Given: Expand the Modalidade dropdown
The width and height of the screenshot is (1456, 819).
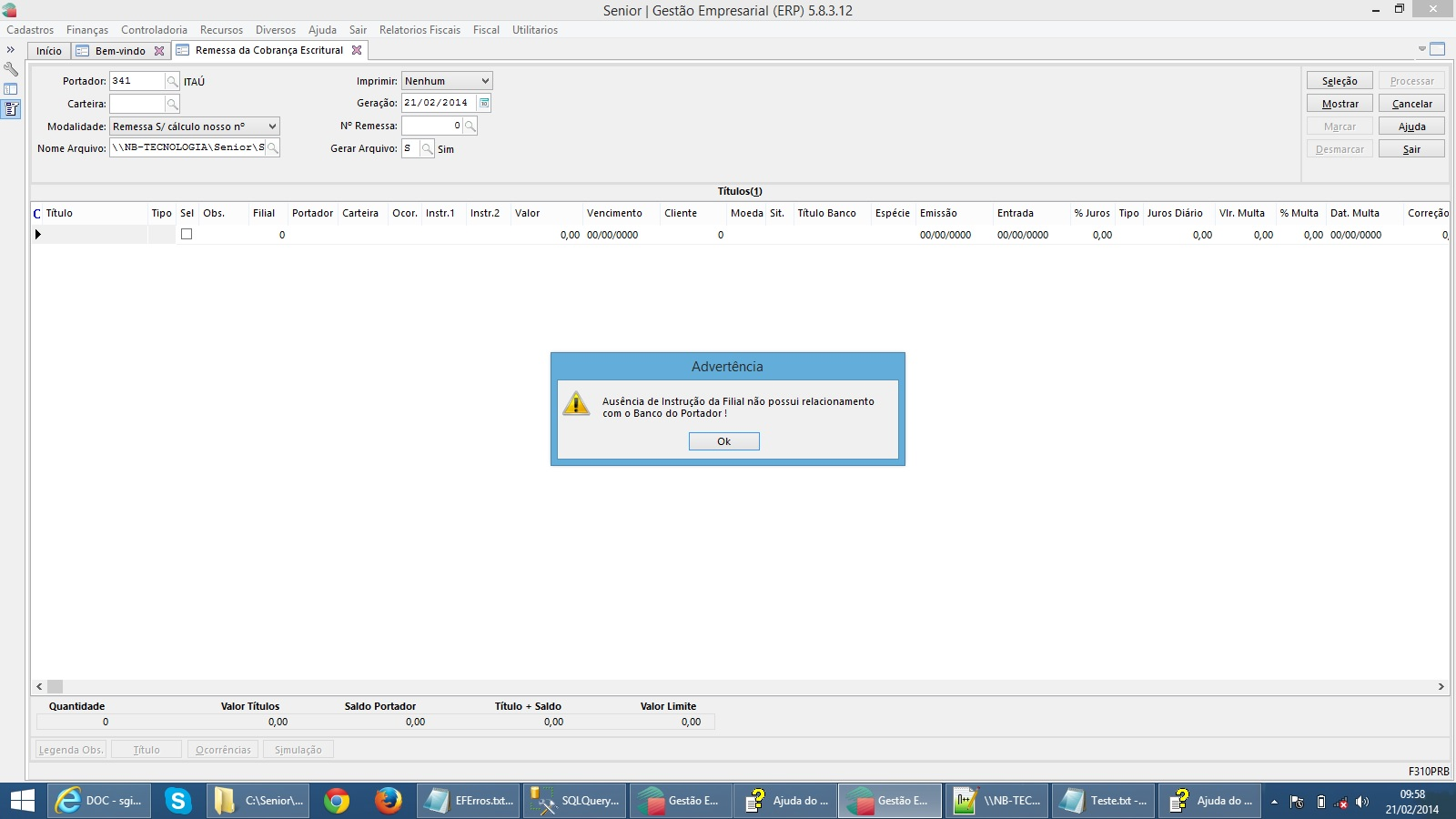Looking at the screenshot, I should [x=272, y=126].
